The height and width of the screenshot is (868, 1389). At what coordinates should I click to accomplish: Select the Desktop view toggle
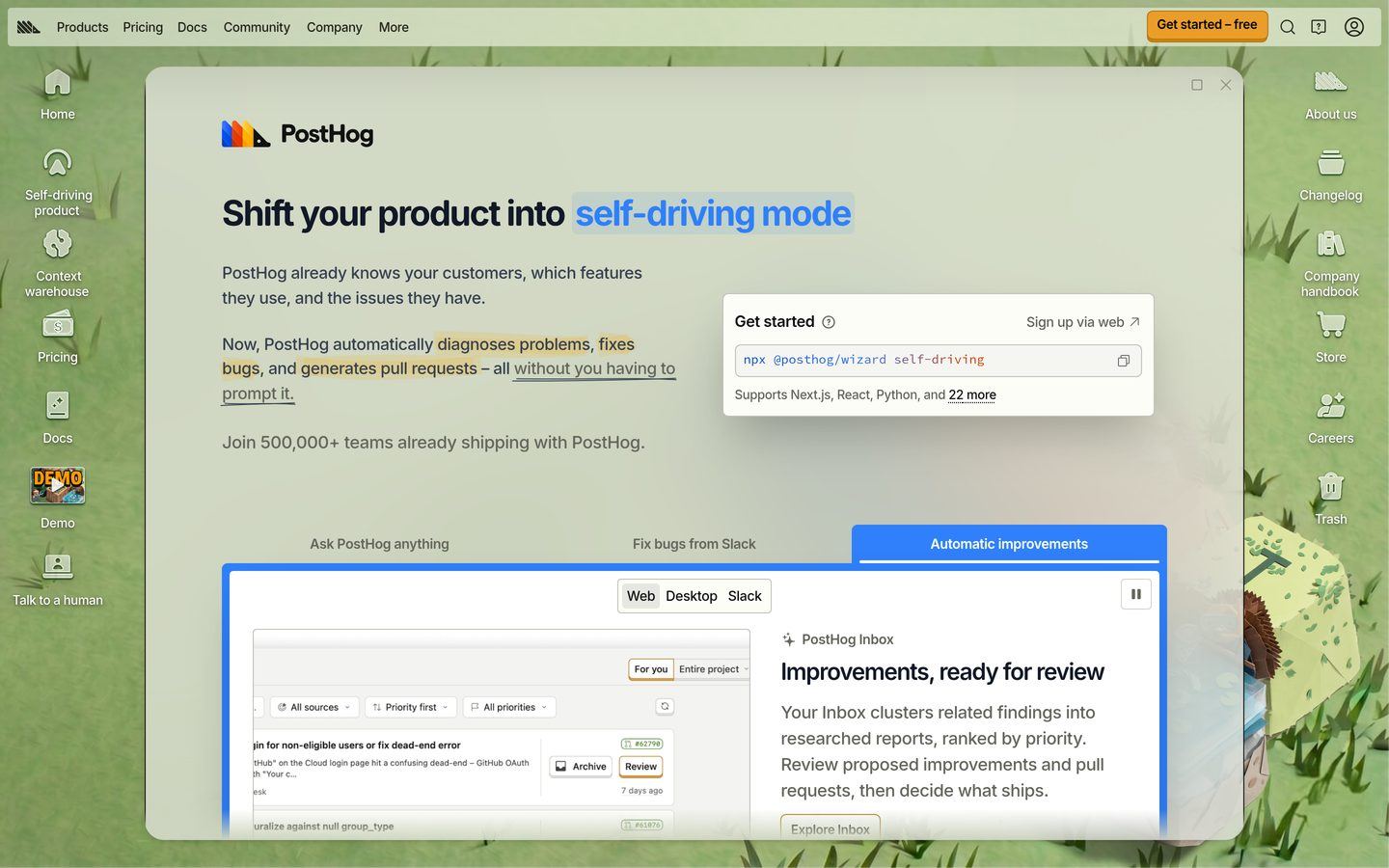[692, 596]
